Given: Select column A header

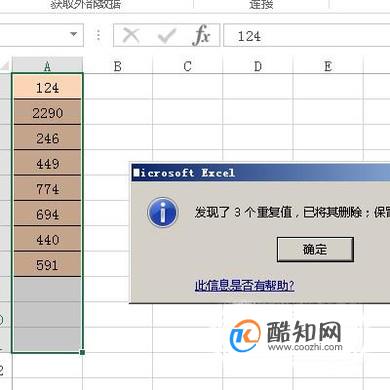Looking at the screenshot, I should point(47,66).
